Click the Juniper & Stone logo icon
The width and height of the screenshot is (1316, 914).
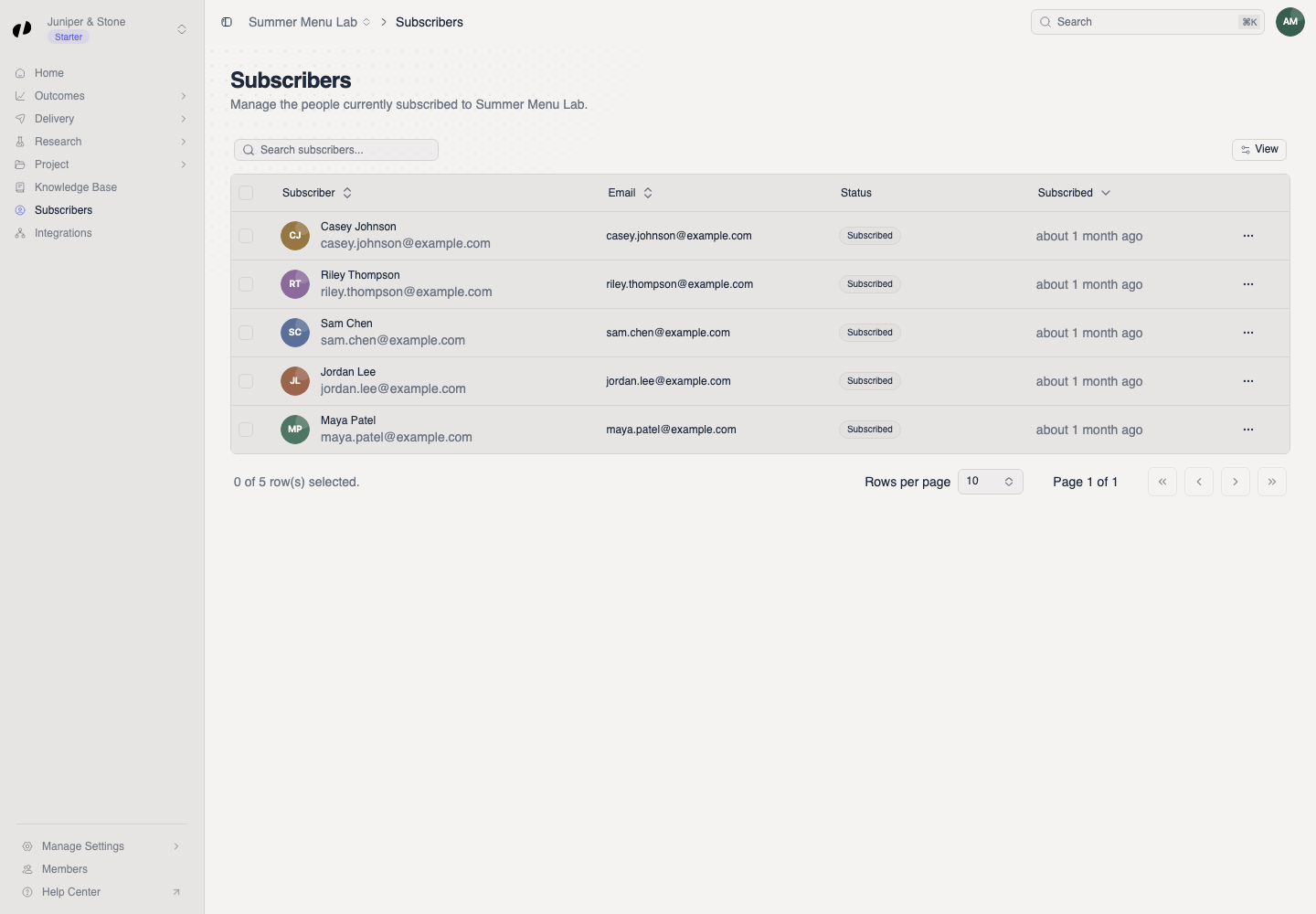(x=22, y=29)
